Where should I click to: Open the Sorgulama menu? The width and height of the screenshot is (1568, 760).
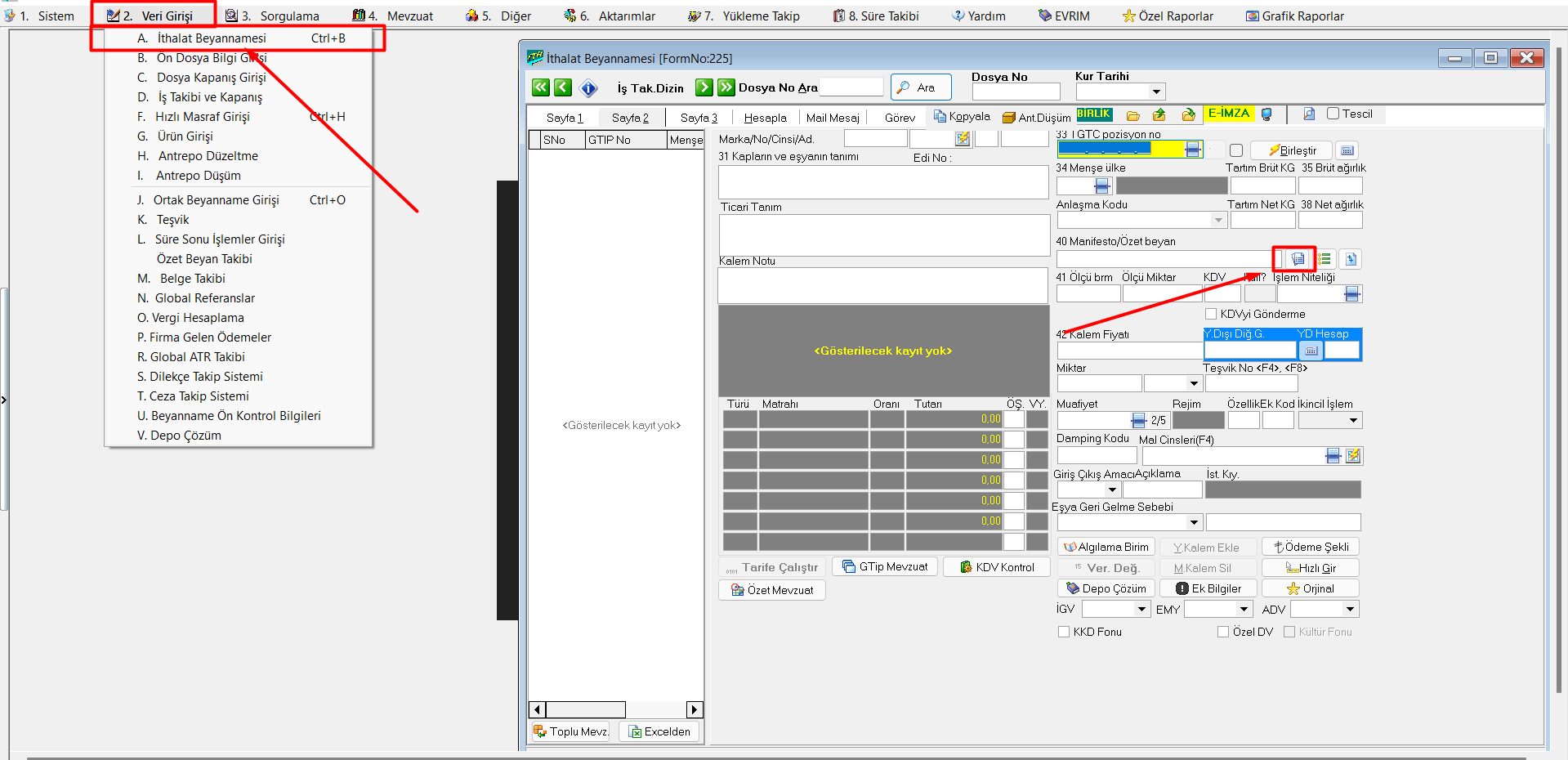pyautogui.click(x=272, y=16)
